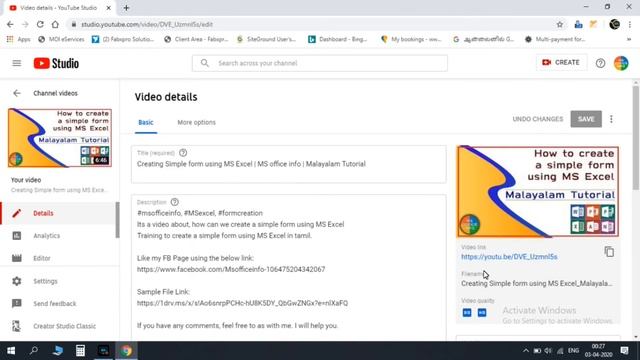Click the Details pencil icon
Screen dimensions: 640x360
tap(17, 213)
